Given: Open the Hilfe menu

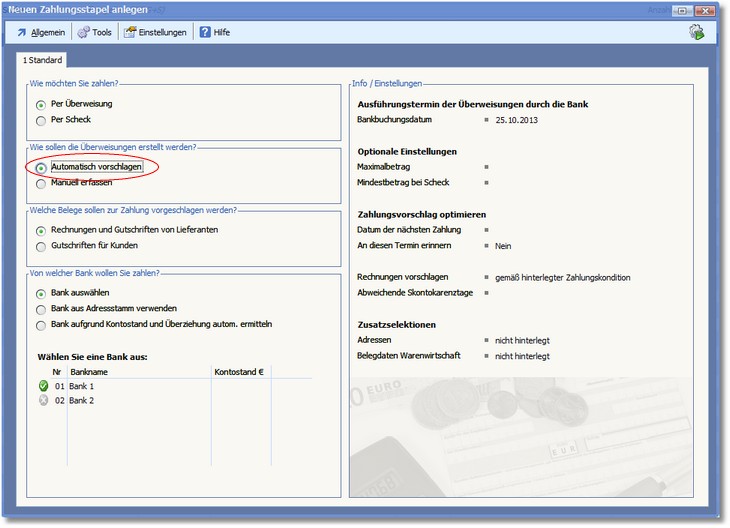Looking at the screenshot, I should coord(221,32).
